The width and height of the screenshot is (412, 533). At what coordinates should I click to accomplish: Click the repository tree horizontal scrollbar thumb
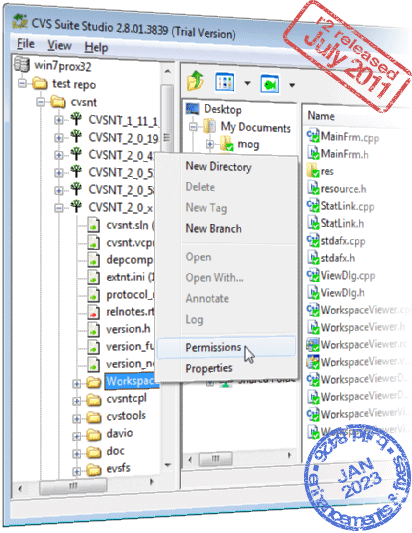73,485
